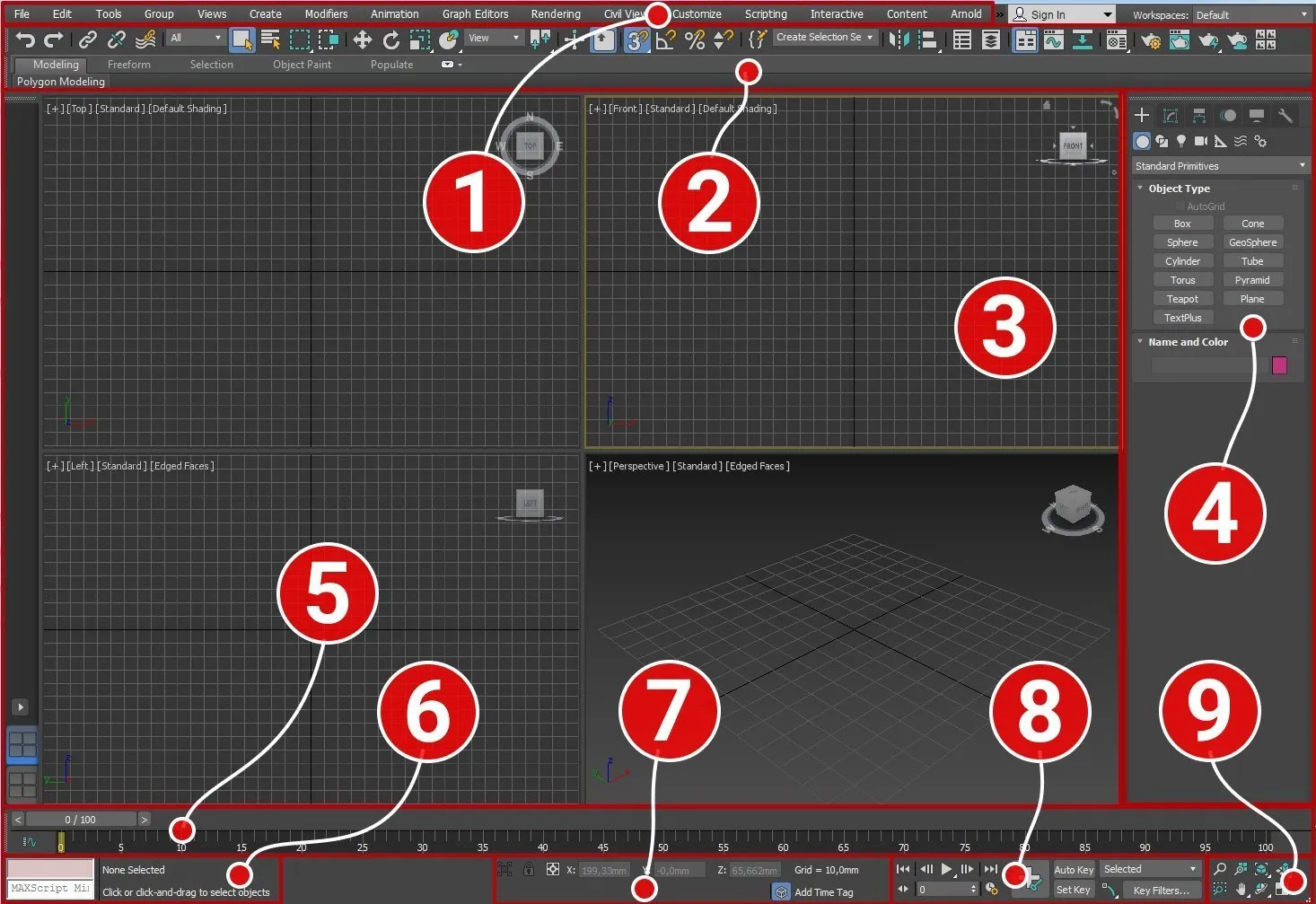Screen dimensions: 1316x904
Task: Toggle the selection lock padlock icon
Action: coord(529,869)
